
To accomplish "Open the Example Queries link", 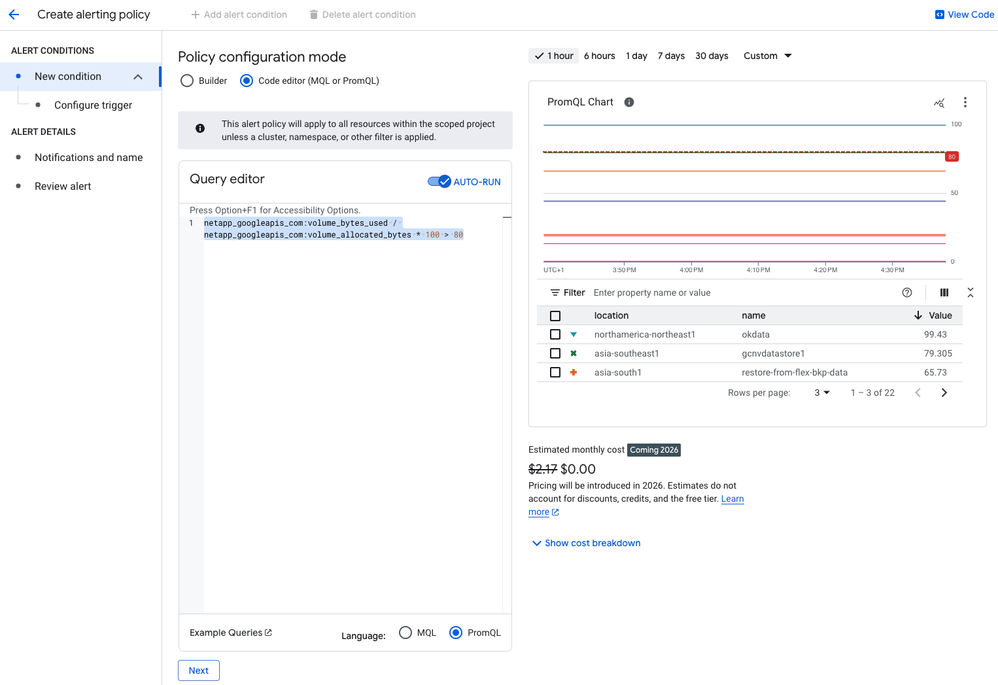I will 230,633.
